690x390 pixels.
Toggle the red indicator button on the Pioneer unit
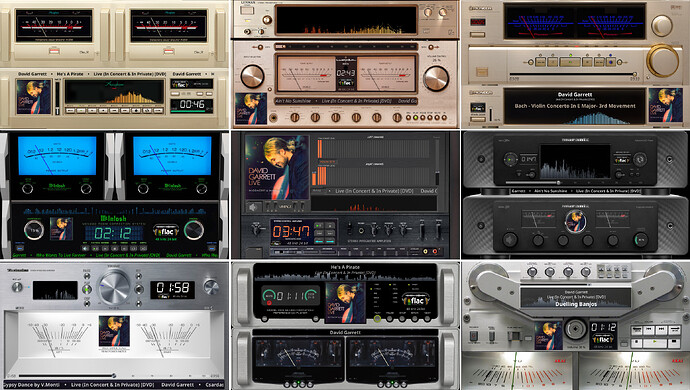477,22
